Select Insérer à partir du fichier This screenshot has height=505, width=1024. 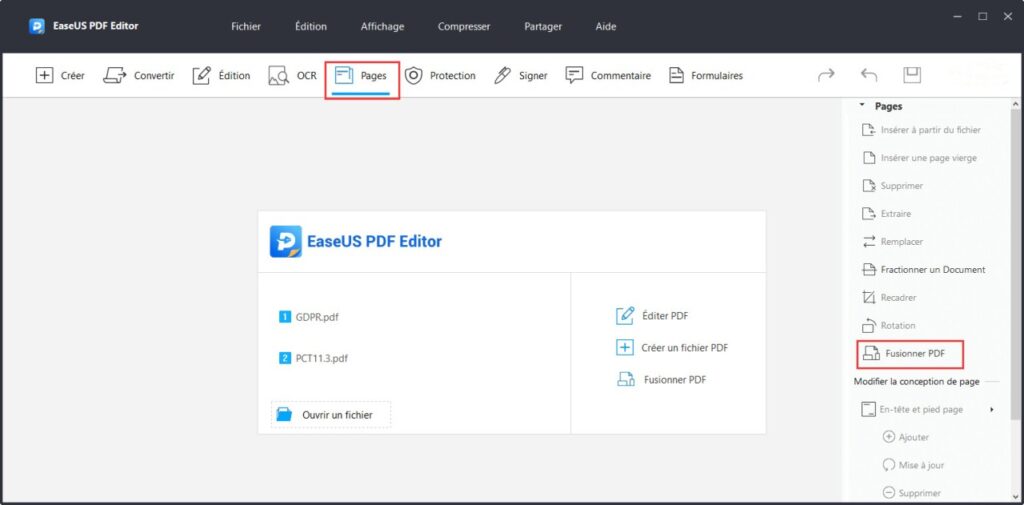(921, 130)
